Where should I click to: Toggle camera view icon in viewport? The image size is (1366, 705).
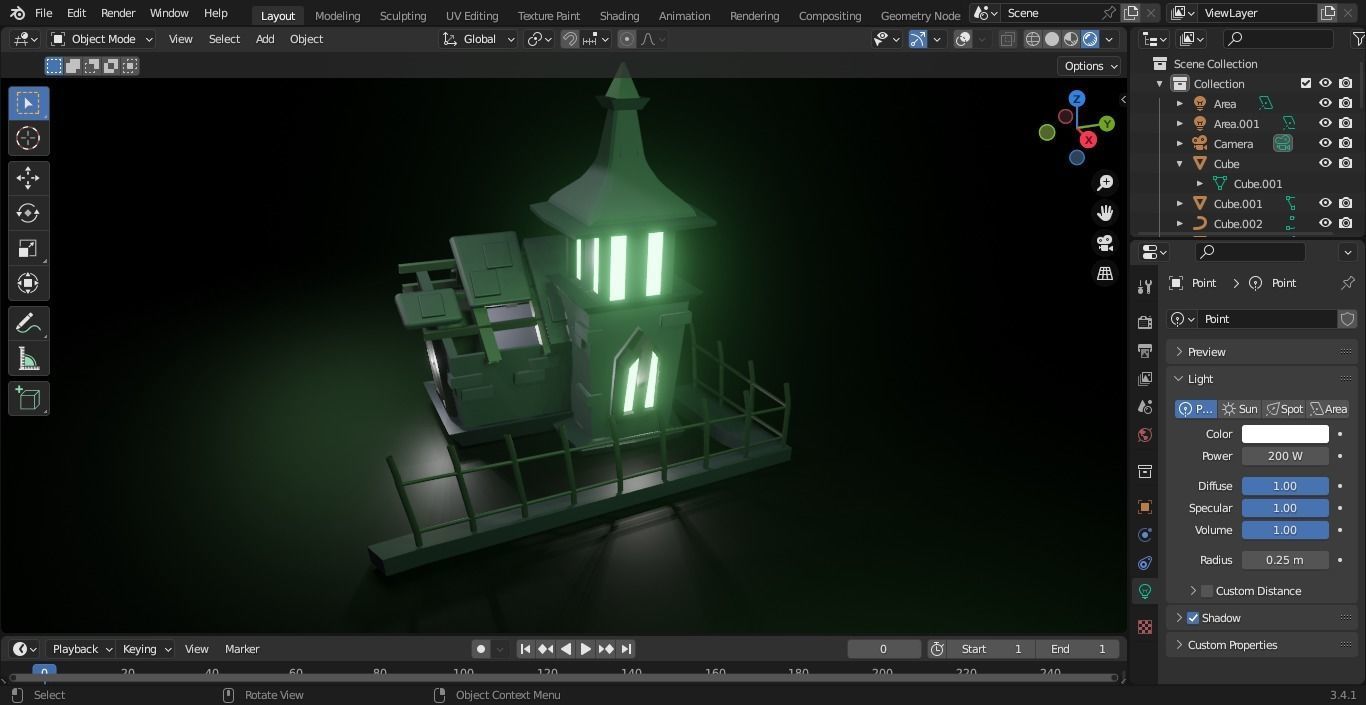coord(1105,243)
